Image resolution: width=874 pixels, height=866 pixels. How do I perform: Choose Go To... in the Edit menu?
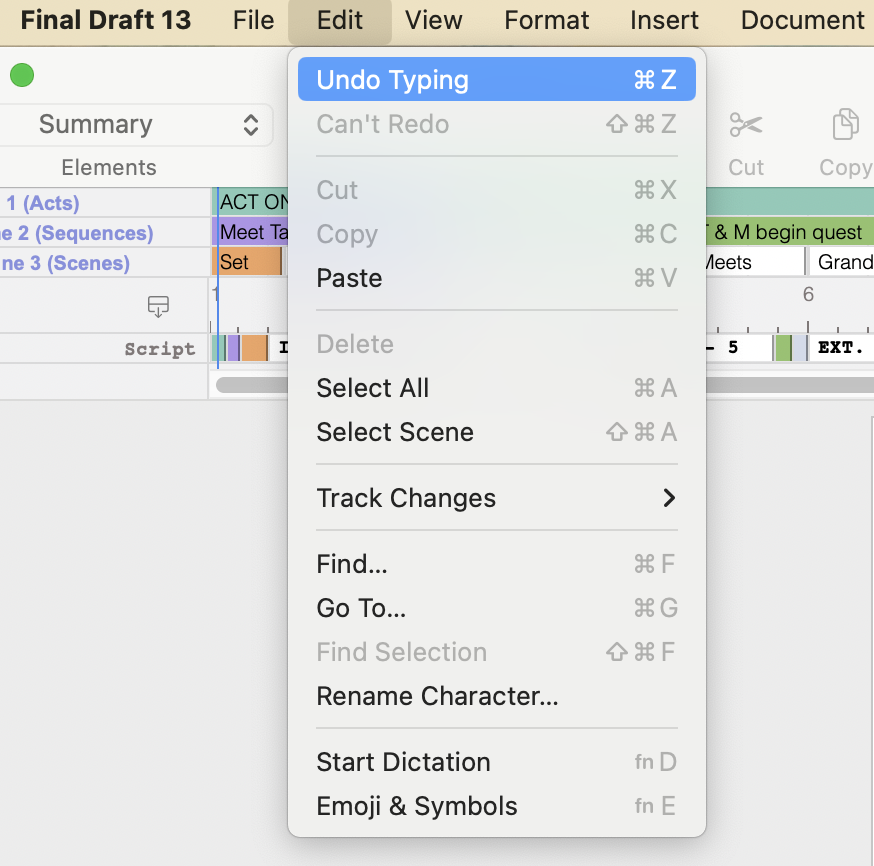[361, 608]
